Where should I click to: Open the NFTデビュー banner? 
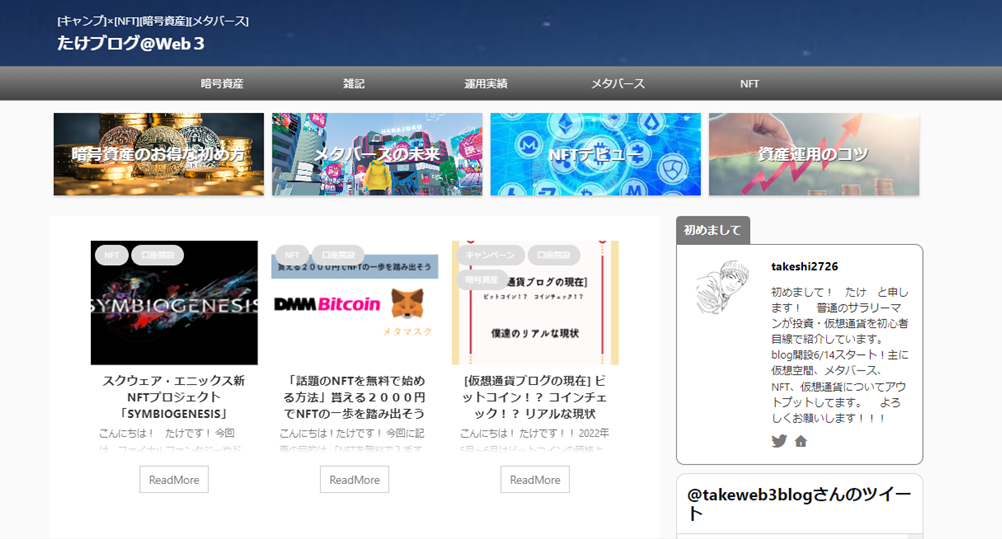[x=596, y=154]
